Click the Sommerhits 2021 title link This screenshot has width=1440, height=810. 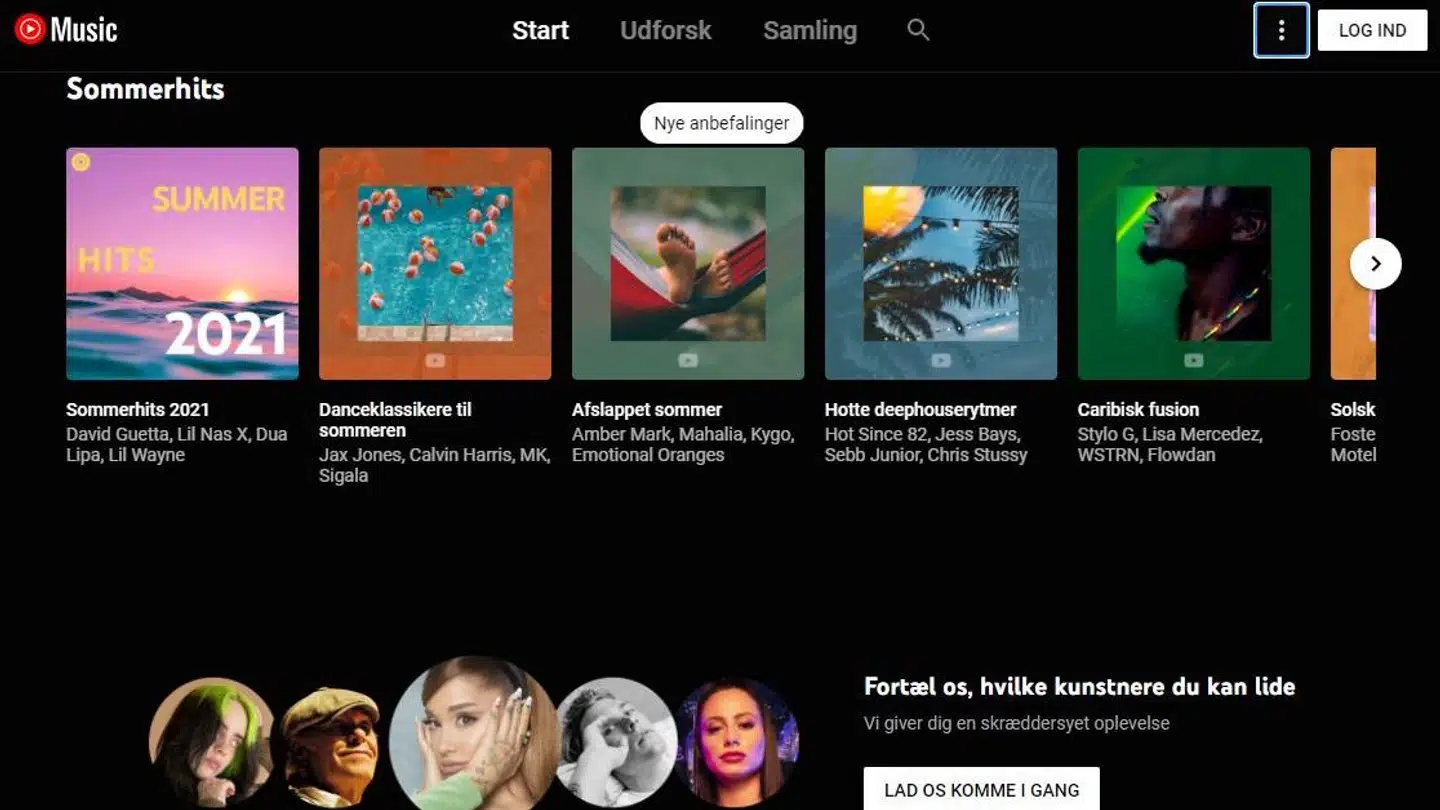coord(138,409)
